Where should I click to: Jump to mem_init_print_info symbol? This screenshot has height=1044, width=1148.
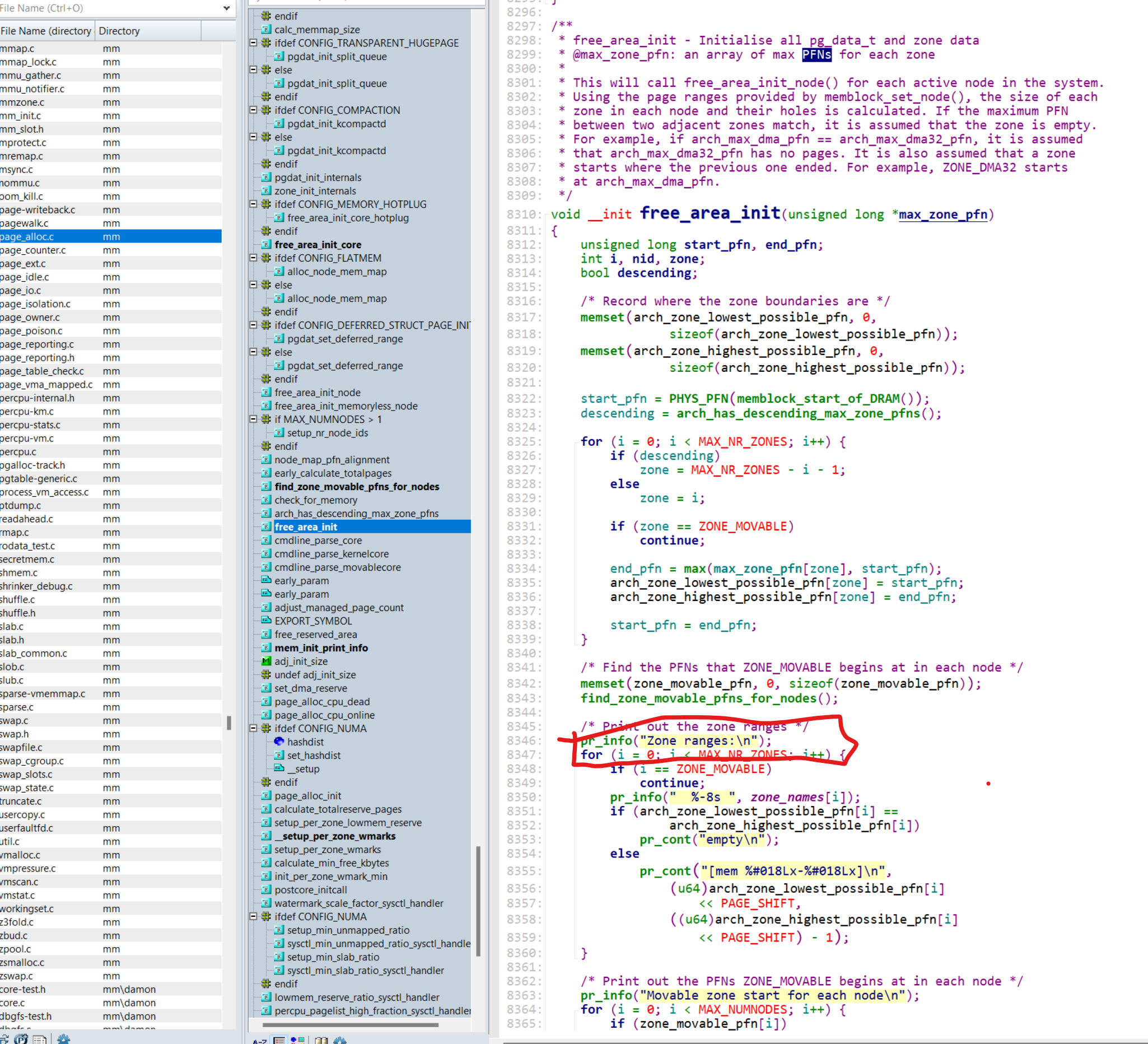[321, 647]
